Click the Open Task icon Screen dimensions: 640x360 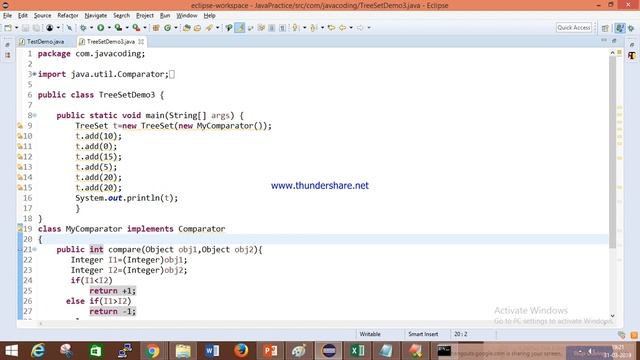198,28
